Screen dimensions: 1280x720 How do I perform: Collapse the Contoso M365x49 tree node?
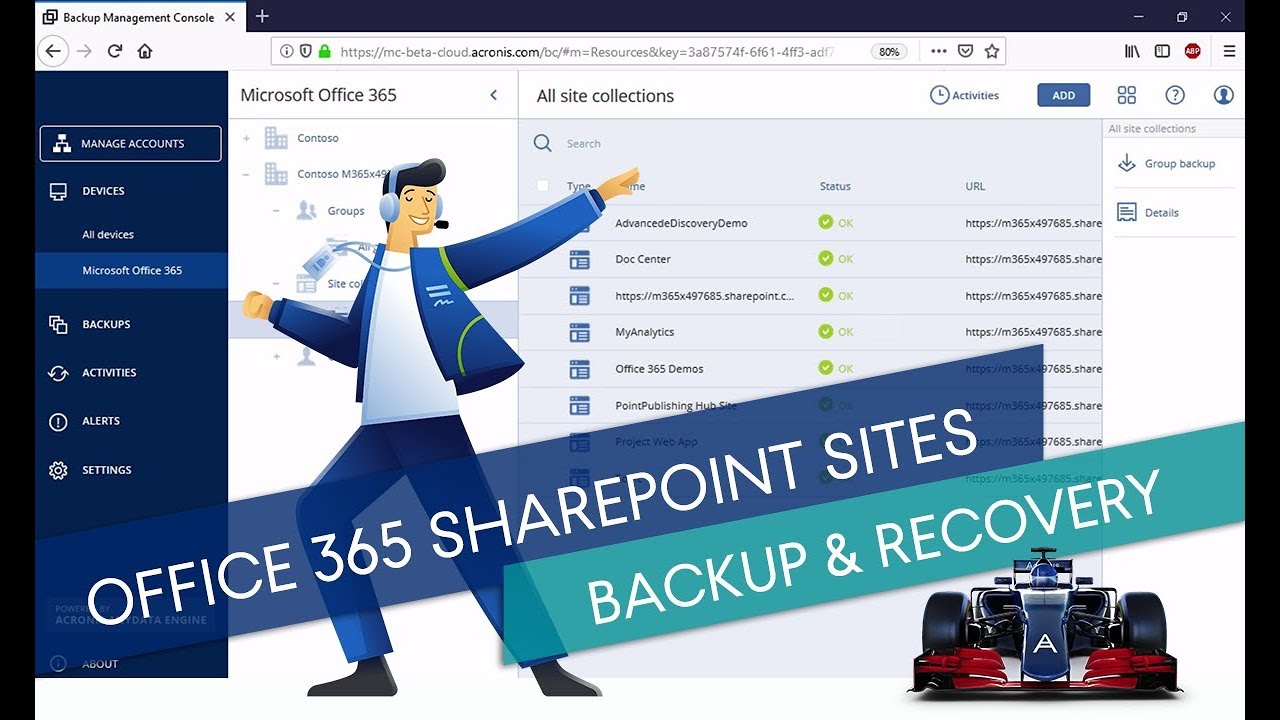pyautogui.click(x=246, y=174)
